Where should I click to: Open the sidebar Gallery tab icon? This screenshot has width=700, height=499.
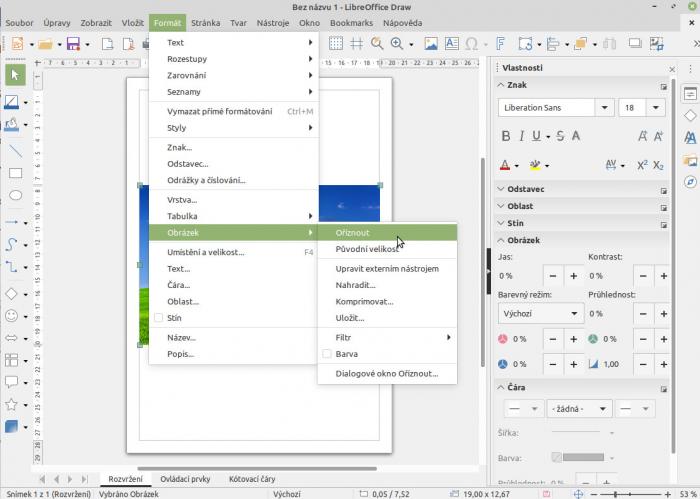[690, 160]
